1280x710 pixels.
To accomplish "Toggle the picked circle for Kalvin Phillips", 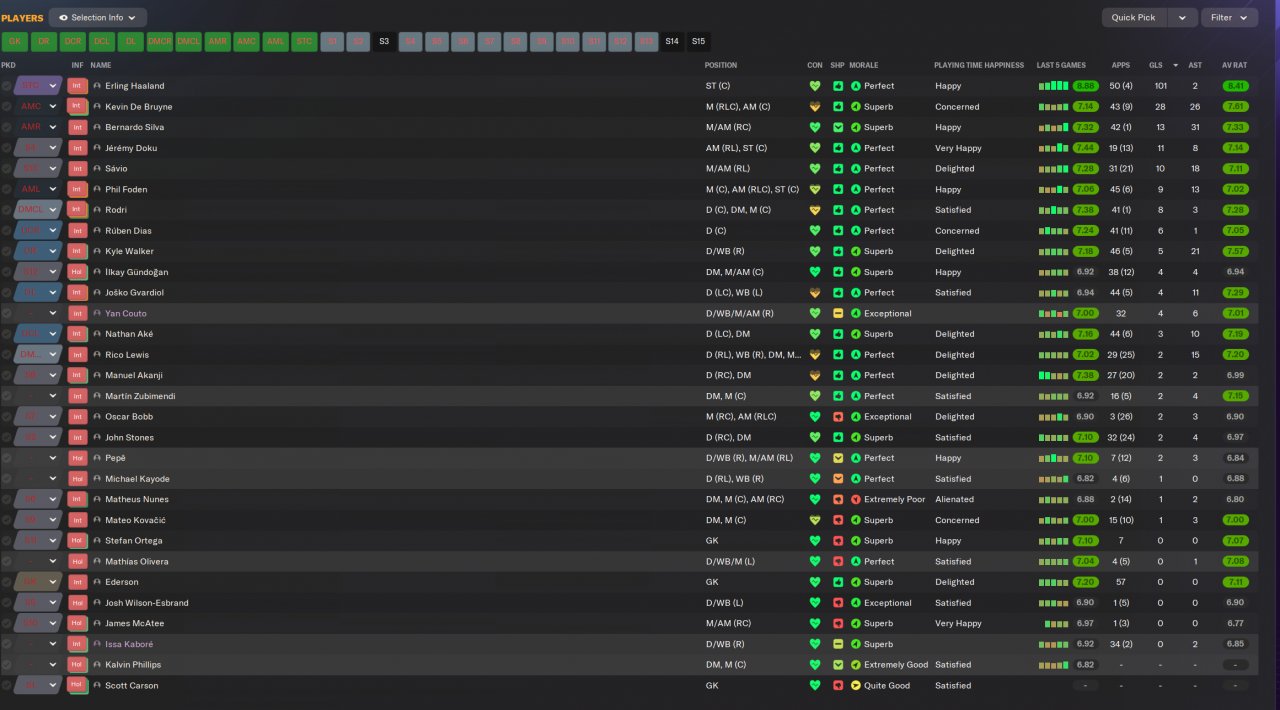I will 7,665.
